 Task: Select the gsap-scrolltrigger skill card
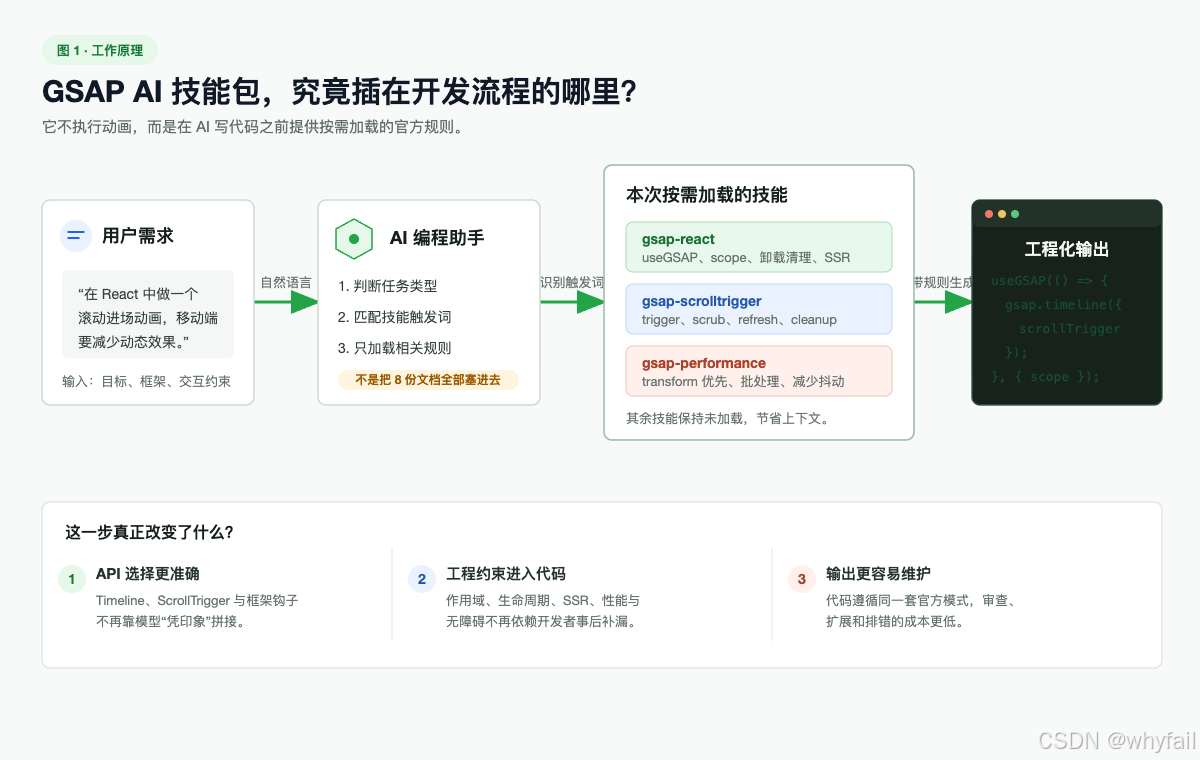click(x=759, y=309)
